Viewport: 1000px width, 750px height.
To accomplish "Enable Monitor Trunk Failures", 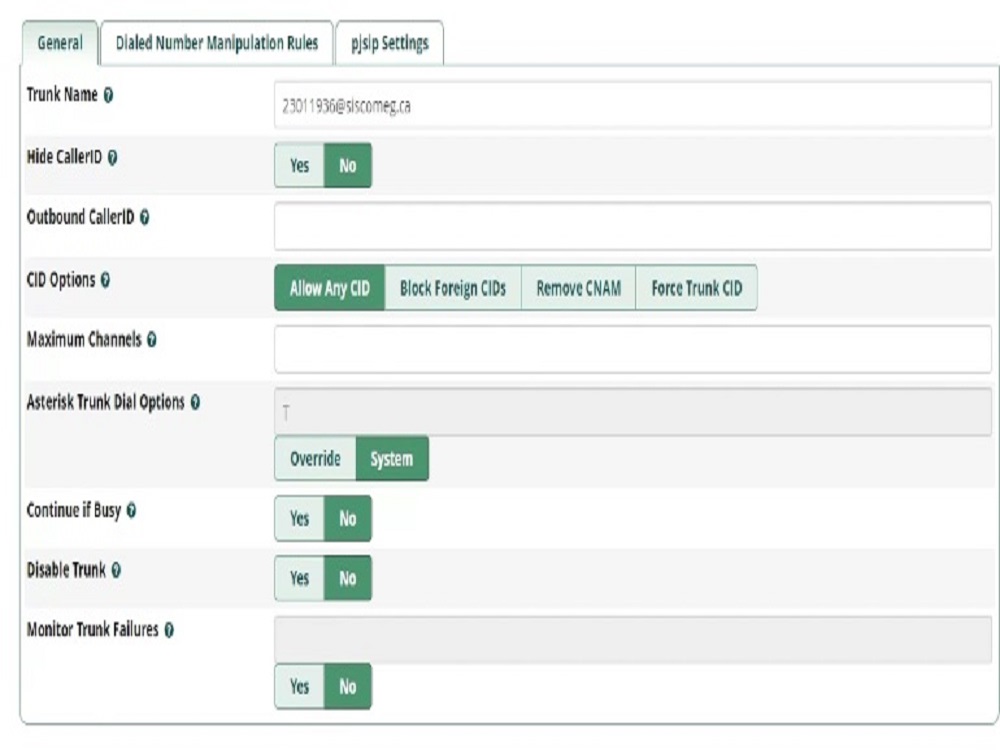I will click(299, 687).
